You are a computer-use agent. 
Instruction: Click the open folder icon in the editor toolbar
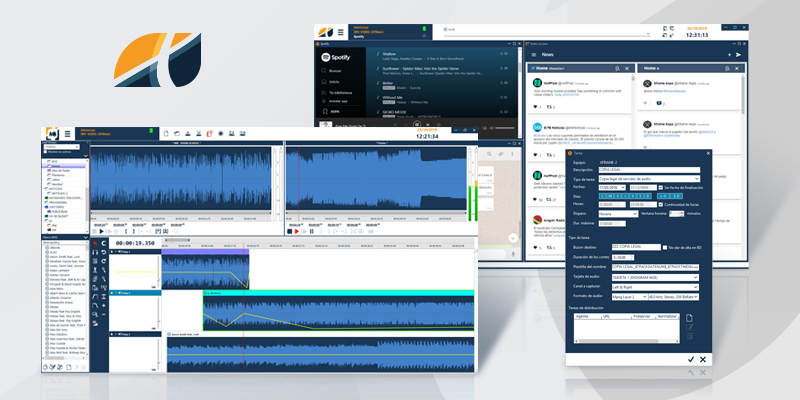coord(177,134)
